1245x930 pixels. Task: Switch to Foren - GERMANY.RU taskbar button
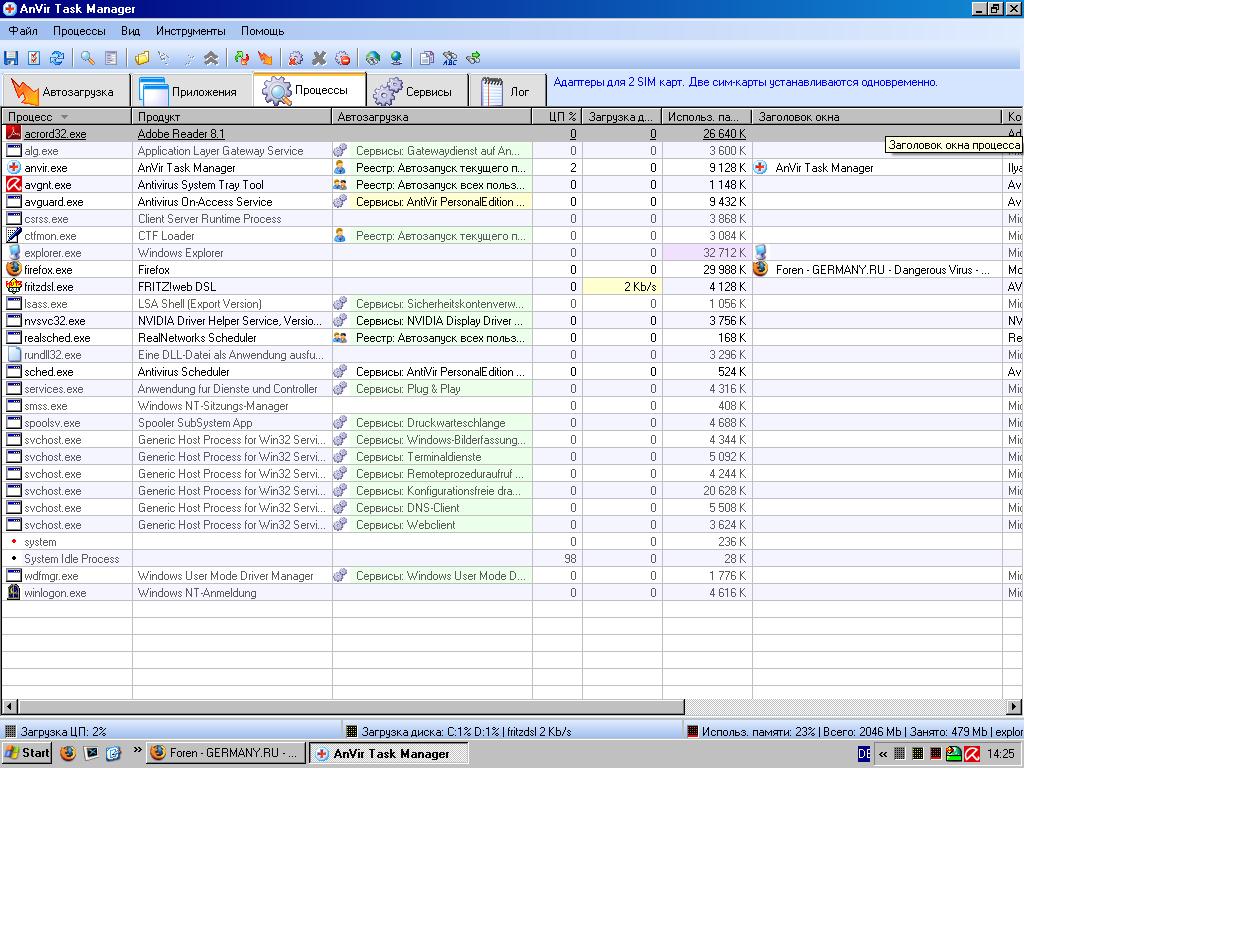(226, 753)
